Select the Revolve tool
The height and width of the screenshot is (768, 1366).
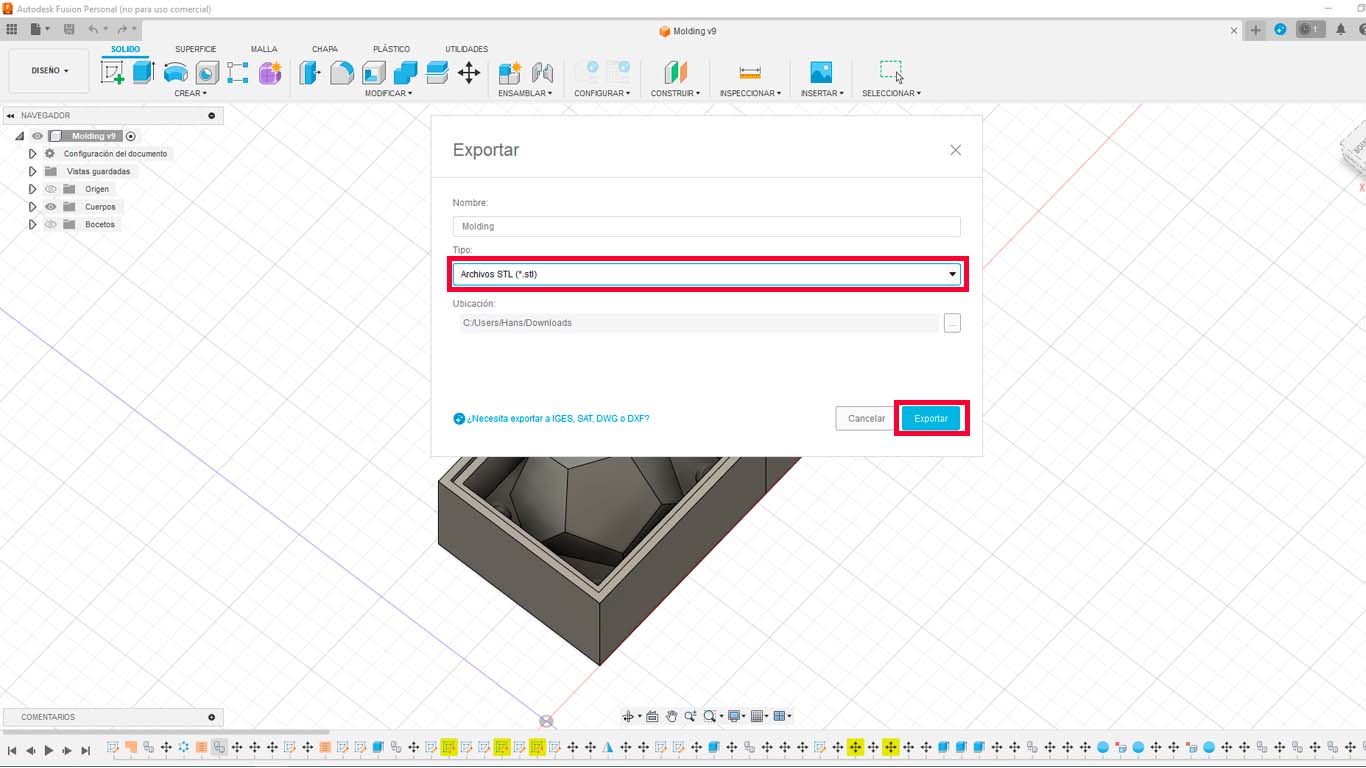pos(175,73)
